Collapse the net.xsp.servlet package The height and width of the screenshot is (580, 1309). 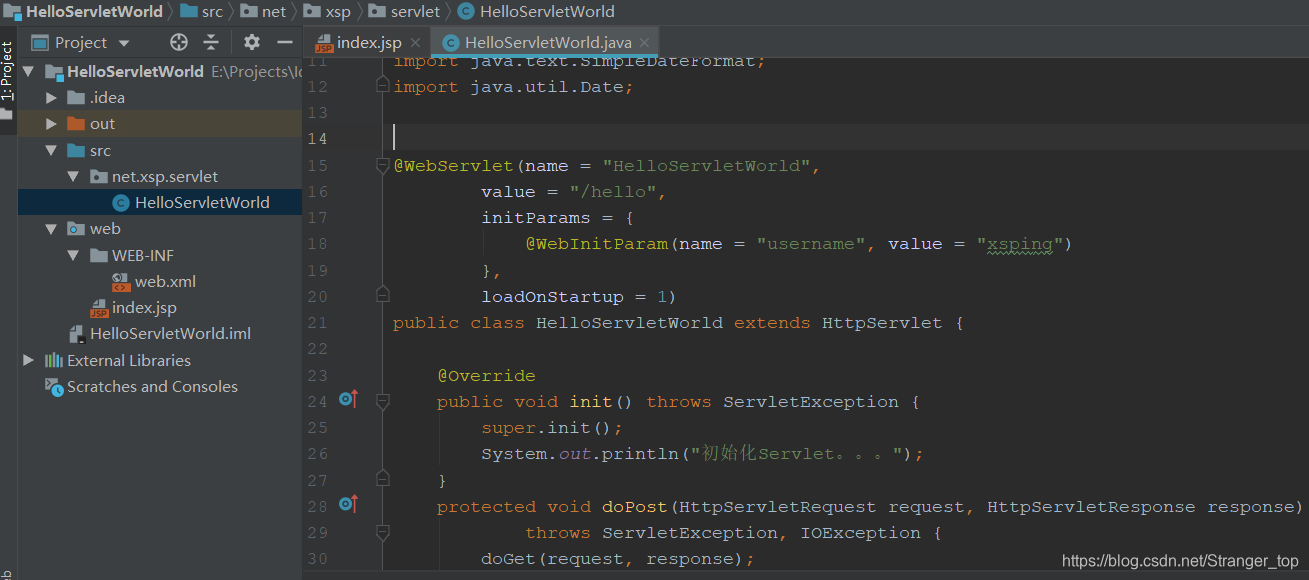[74, 176]
